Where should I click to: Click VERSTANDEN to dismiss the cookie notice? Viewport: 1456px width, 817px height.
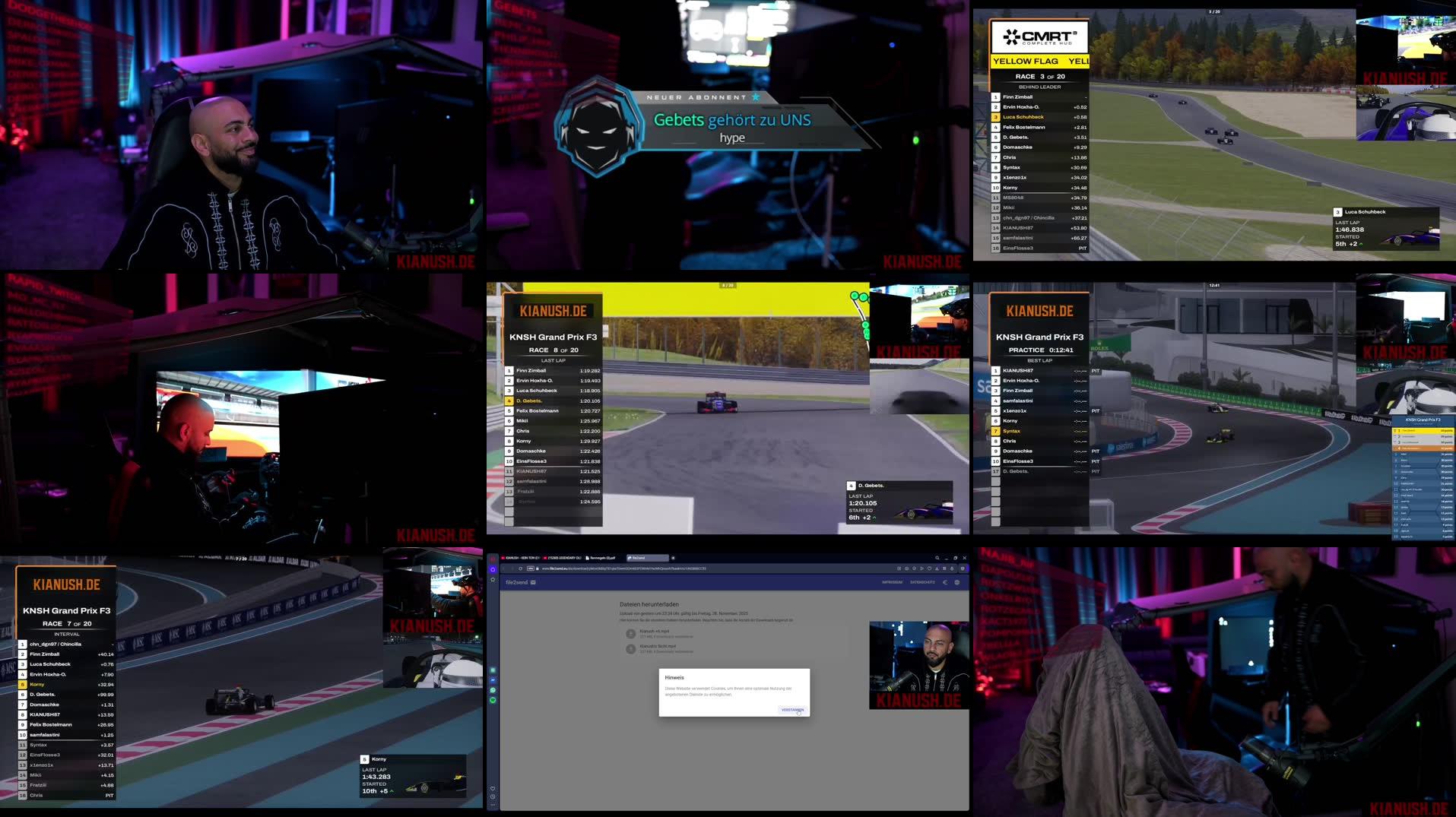(794, 709)
